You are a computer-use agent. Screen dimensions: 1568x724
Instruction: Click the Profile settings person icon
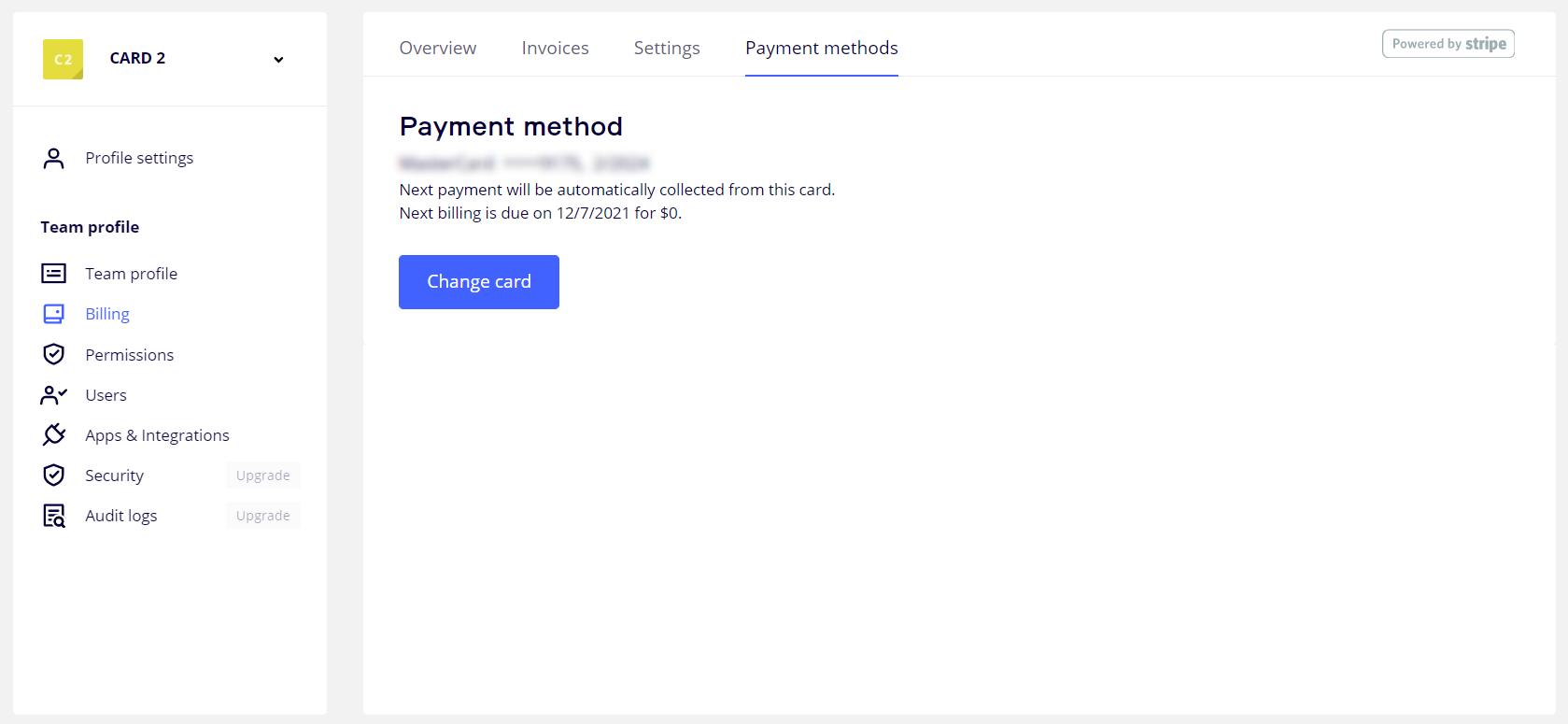54,159
